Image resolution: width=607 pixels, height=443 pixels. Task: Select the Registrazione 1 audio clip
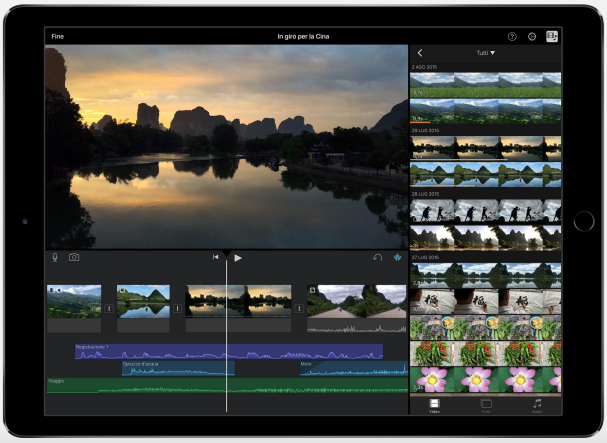(x=229, y=351)
